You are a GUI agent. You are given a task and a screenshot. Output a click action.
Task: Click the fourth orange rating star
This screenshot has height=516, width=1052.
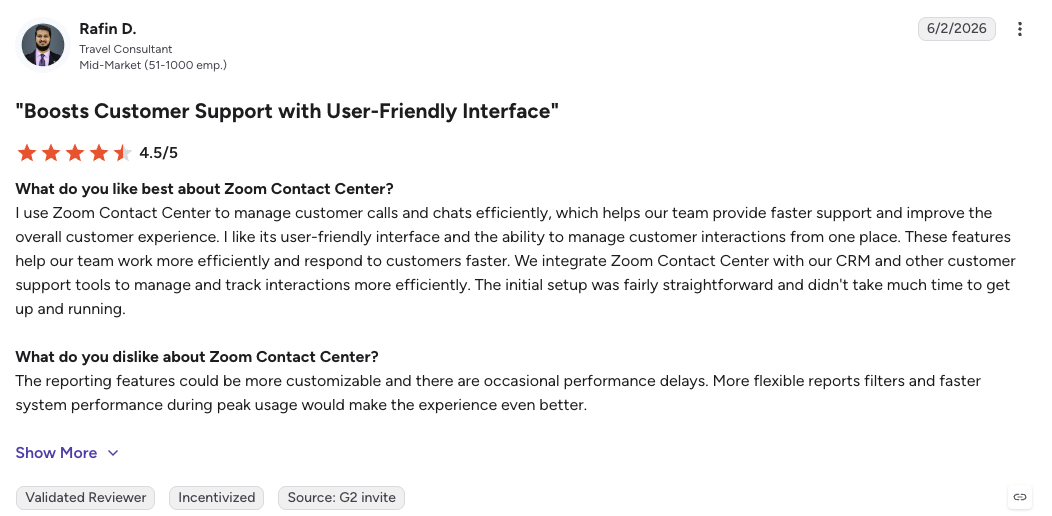pos(99,153)
